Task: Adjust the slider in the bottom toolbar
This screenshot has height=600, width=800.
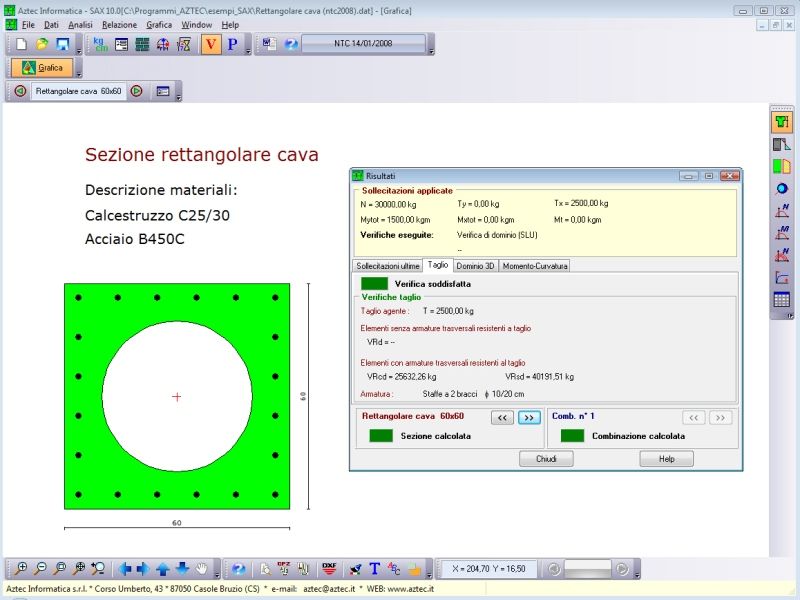Action: tap(588, 568)
